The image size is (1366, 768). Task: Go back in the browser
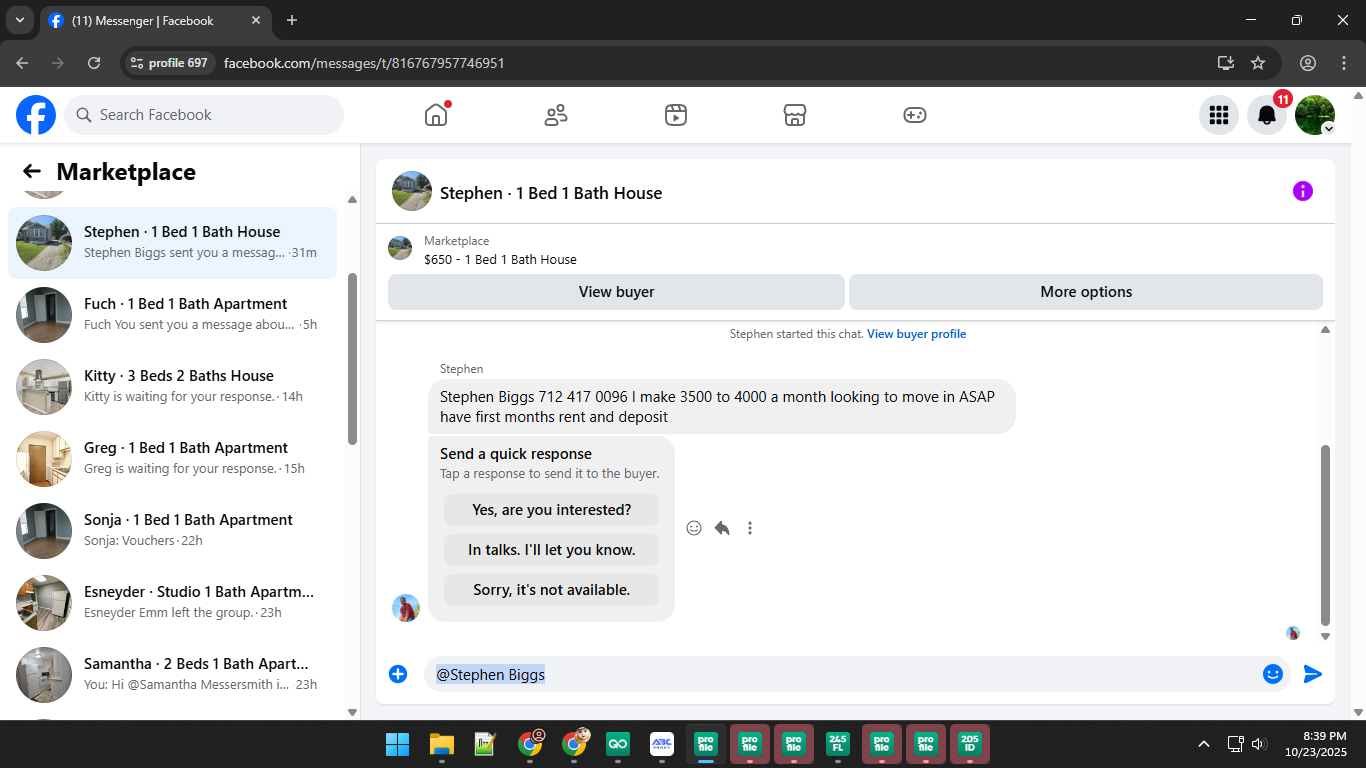pyautogui.click(x=22, y=63)
